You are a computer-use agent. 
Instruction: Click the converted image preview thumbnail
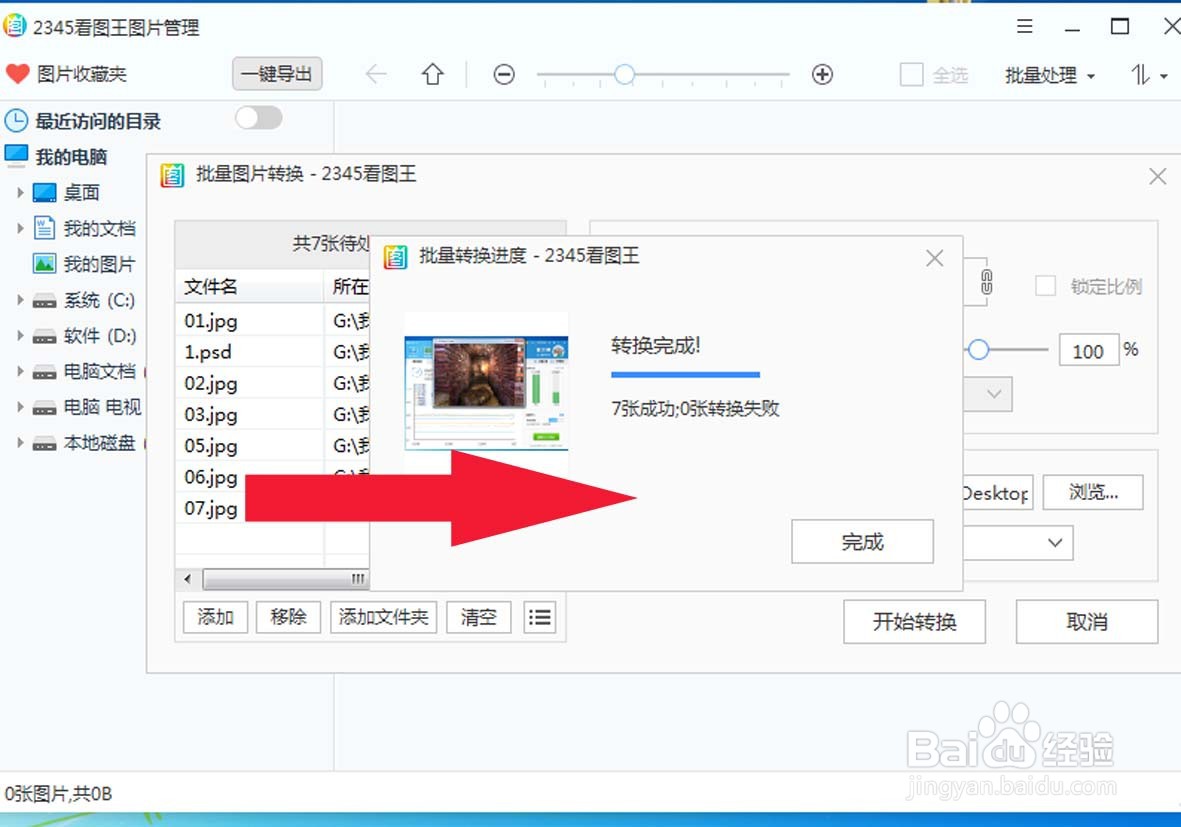[486, 392]
